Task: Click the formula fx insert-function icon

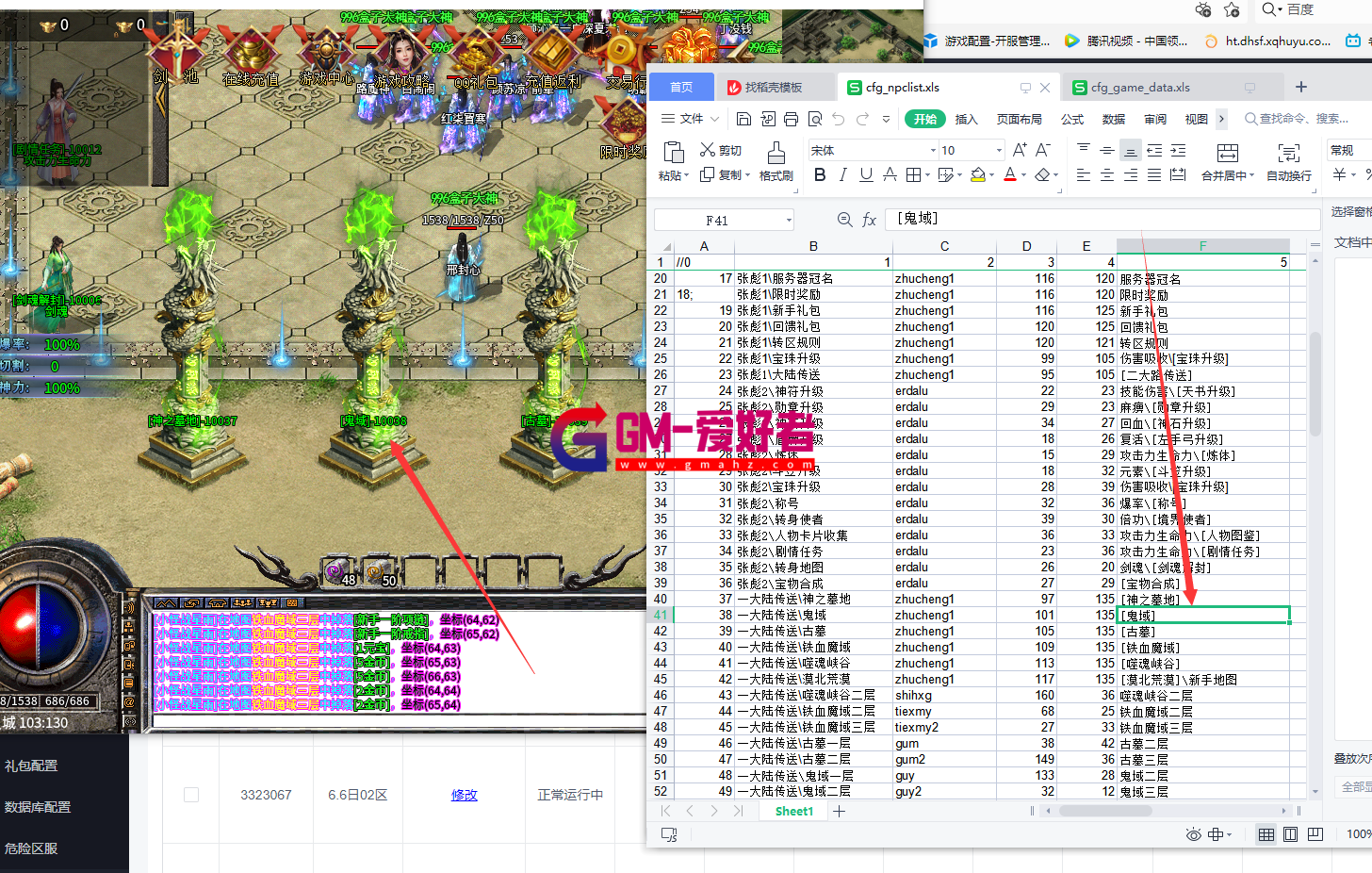Action: pos(869,220)
